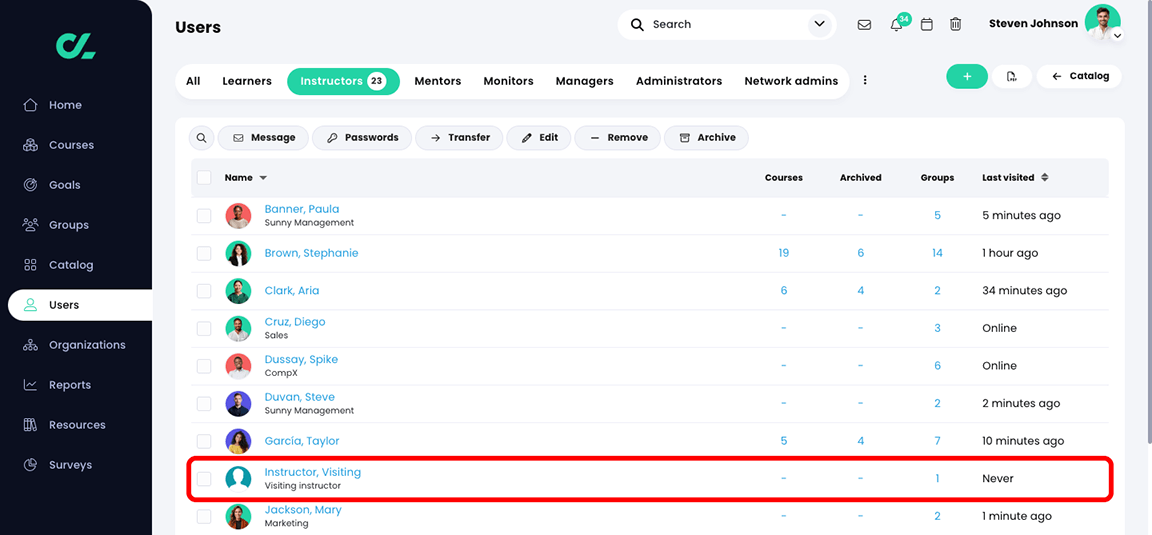Open Surveys in the sidebar
This screenshot has height=535, width=1152.
57,464
